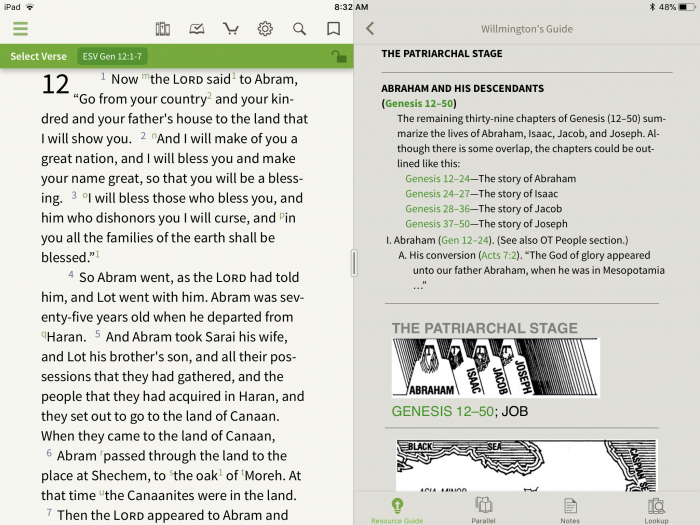Image resolution: width=700 pixels, height=525 pixels.
Task: Tap cross-reference letter p before "in"
Action: (x=282, y=215)
